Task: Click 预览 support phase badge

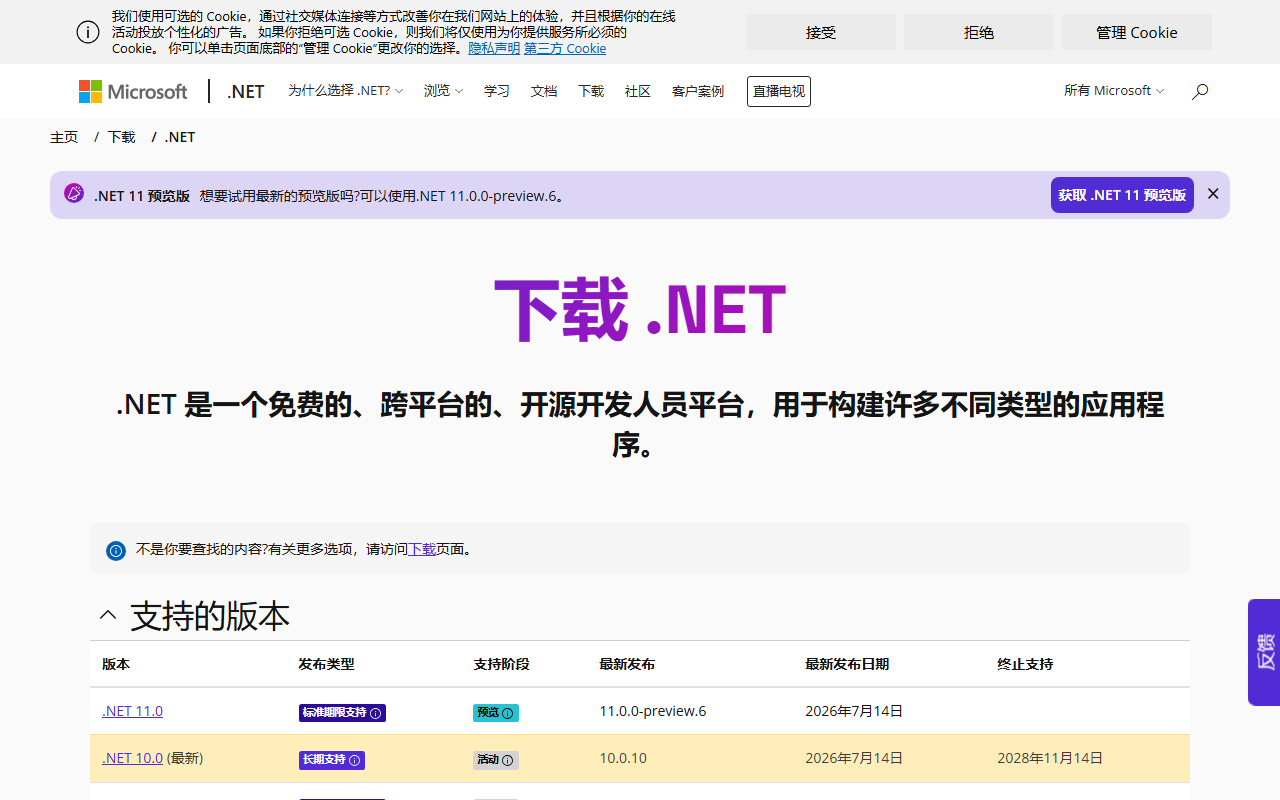Action: [x=496, y=713]
